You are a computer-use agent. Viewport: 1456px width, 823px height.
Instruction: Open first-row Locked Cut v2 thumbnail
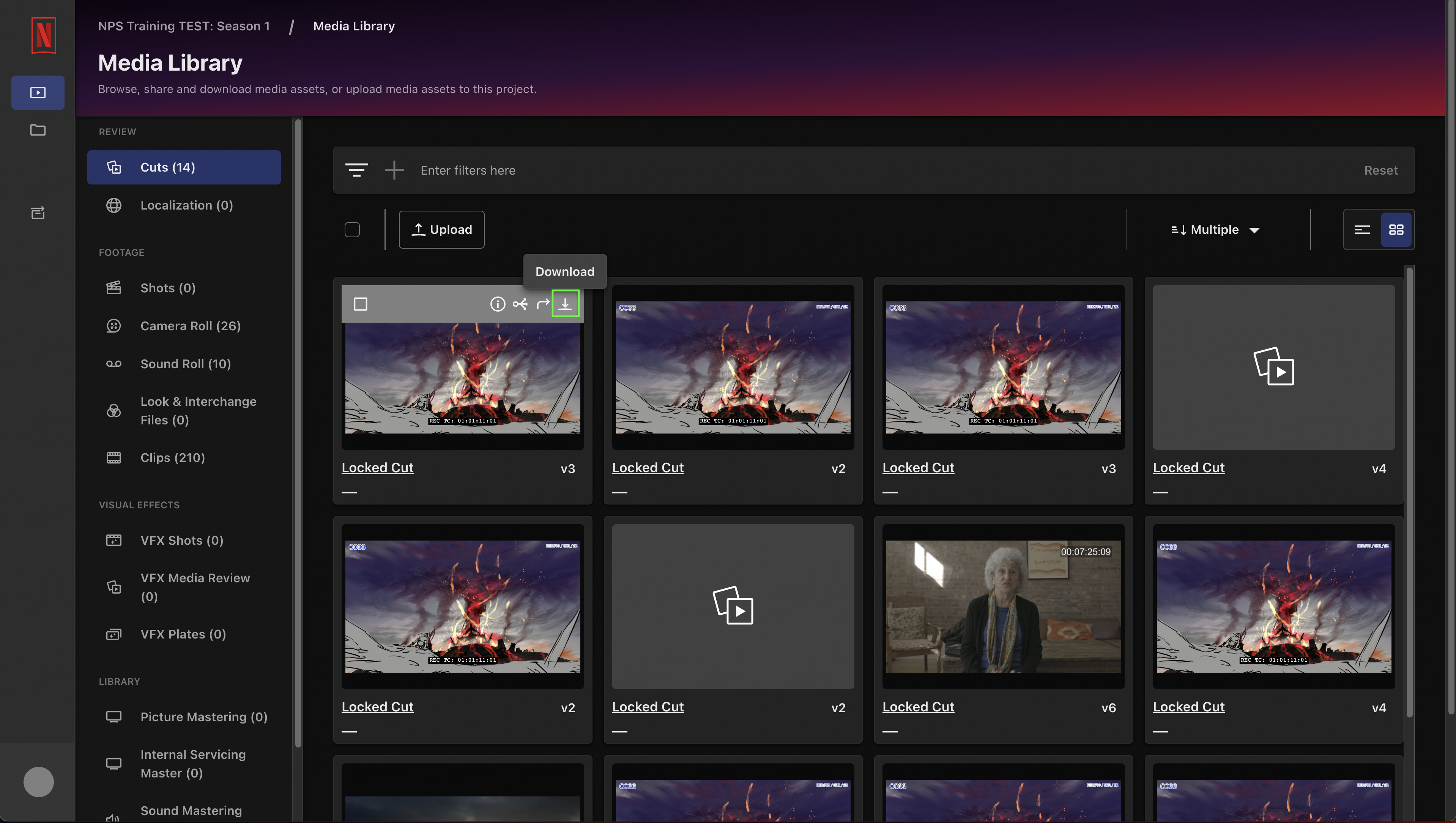click(733, 367)
